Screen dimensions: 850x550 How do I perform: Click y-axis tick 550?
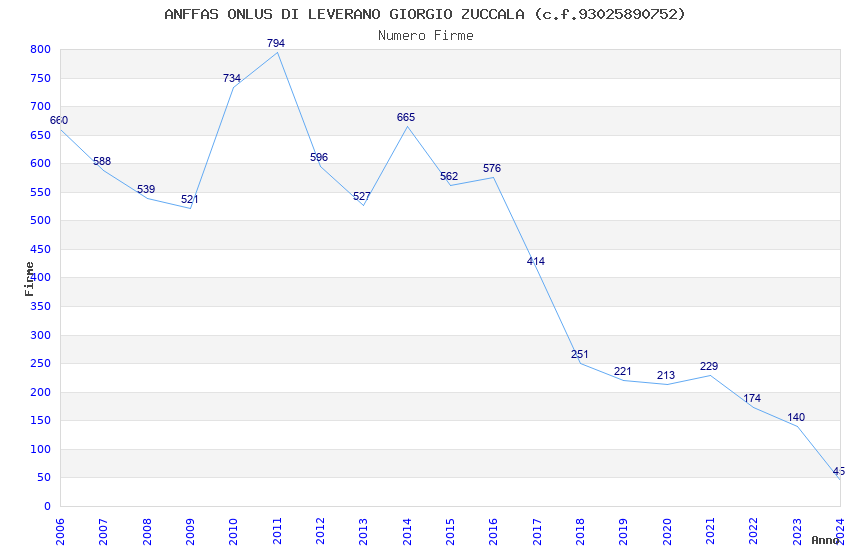(40, 192)
